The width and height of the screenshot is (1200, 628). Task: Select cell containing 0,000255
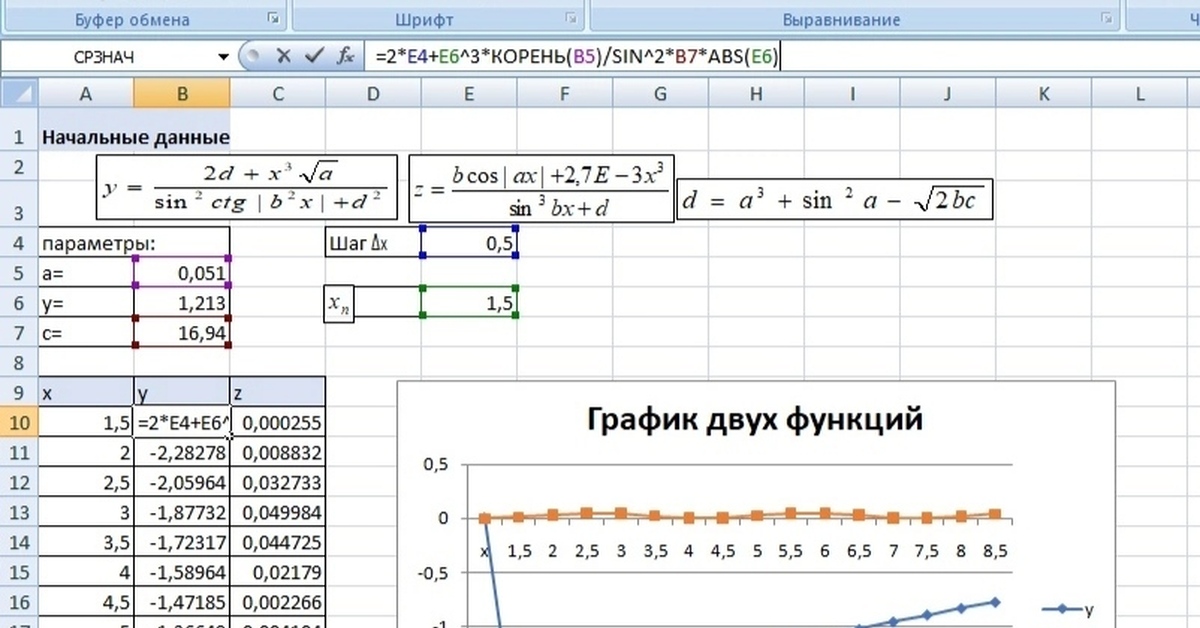point(277,423)
